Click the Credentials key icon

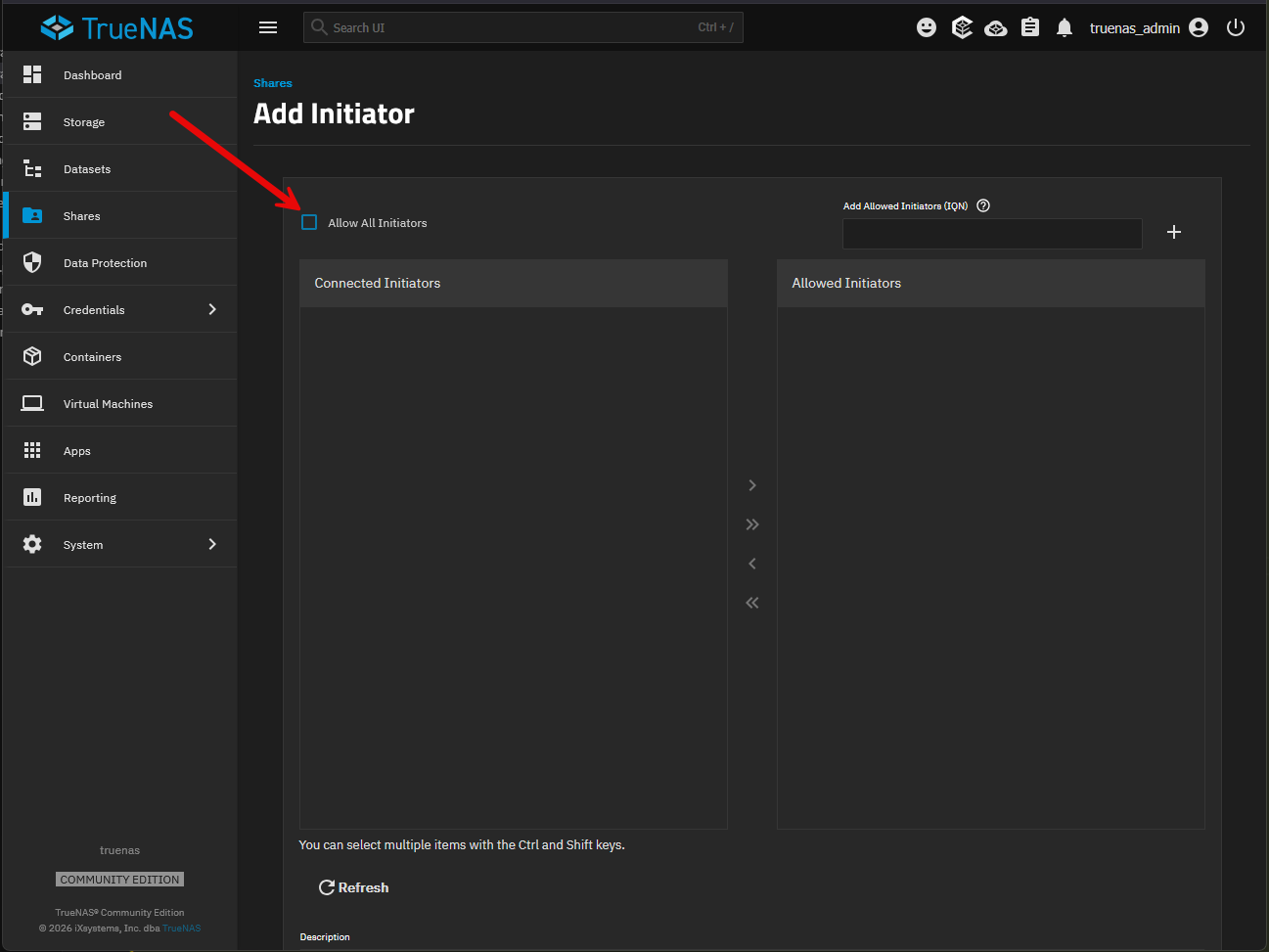click(32, 309)
